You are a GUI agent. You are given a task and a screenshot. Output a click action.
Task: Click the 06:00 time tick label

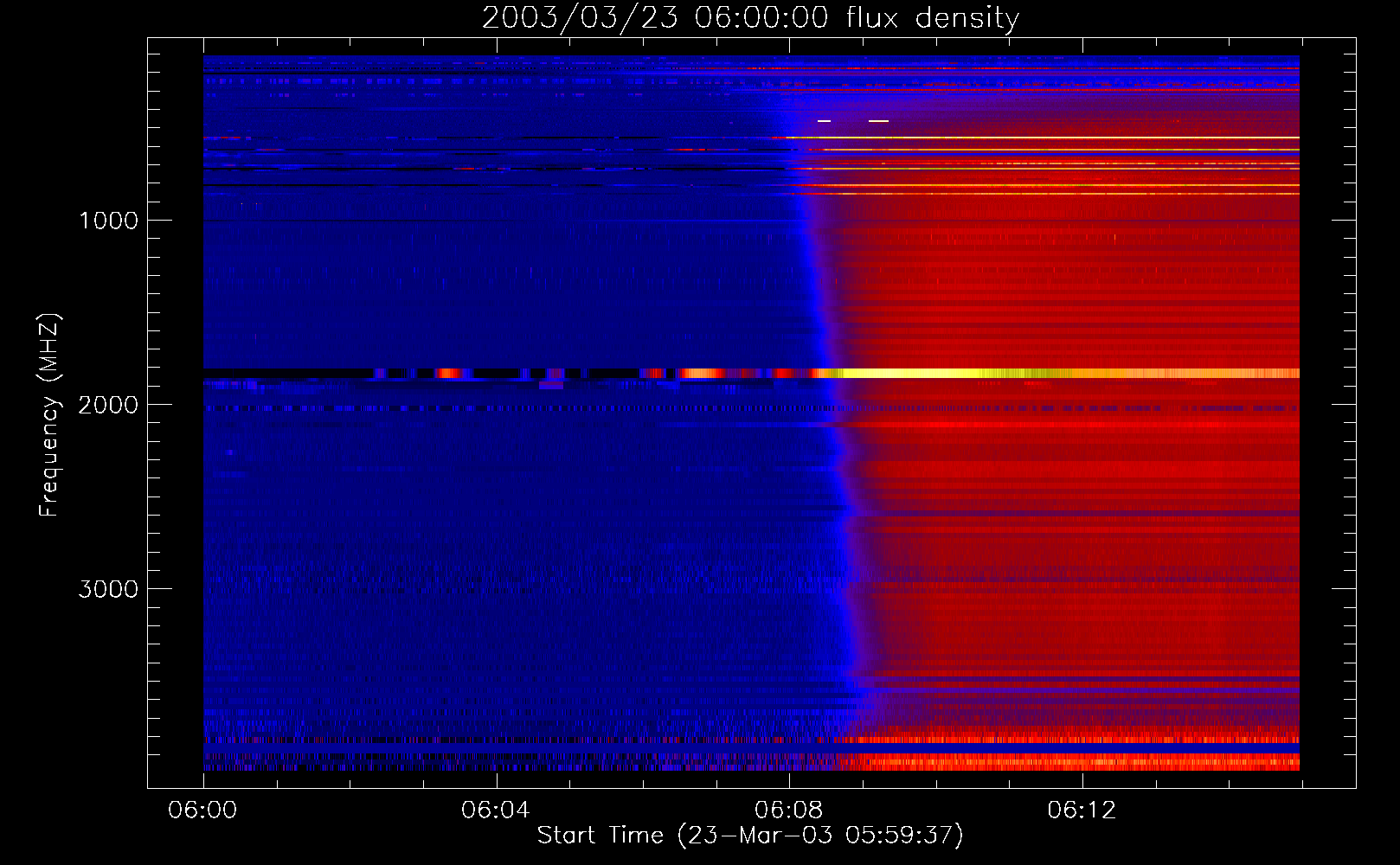click(x=203, y=811)
